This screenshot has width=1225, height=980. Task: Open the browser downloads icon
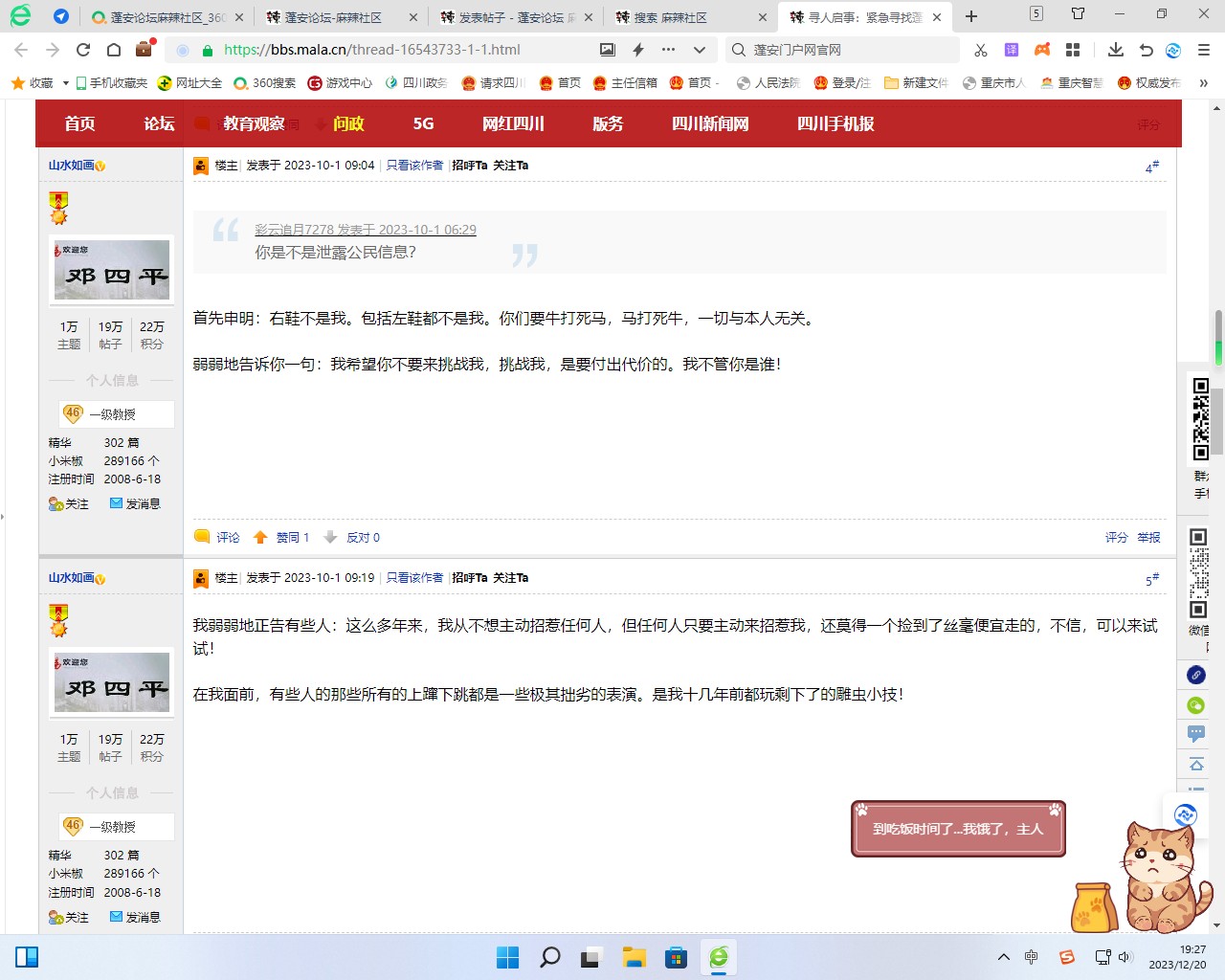pos(1115,50)
